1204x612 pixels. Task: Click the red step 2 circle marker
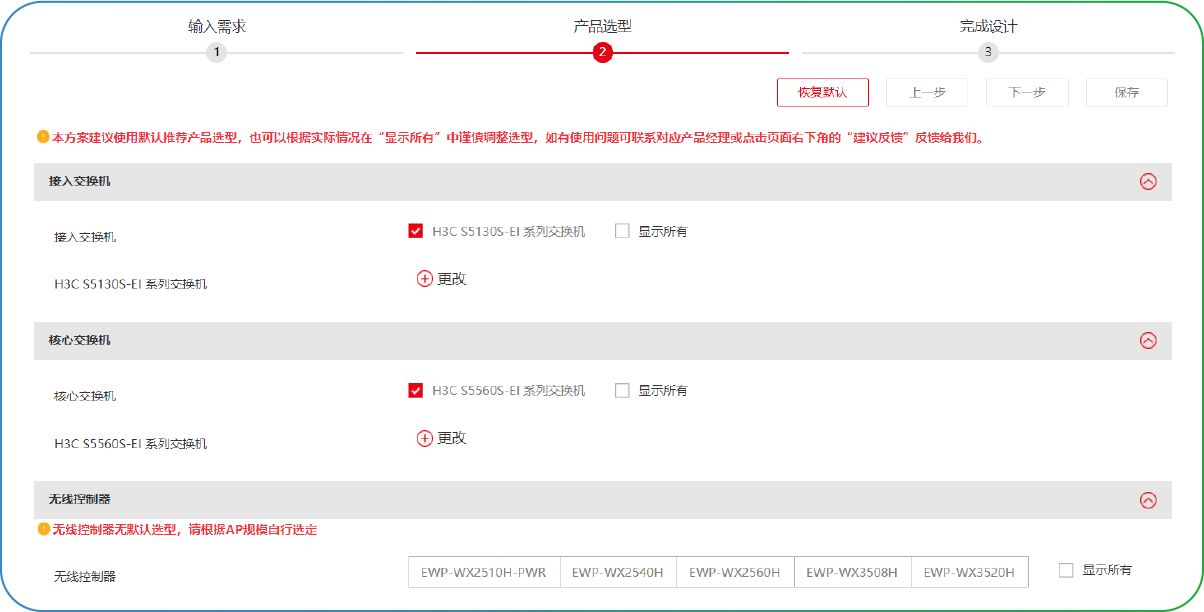602,53
